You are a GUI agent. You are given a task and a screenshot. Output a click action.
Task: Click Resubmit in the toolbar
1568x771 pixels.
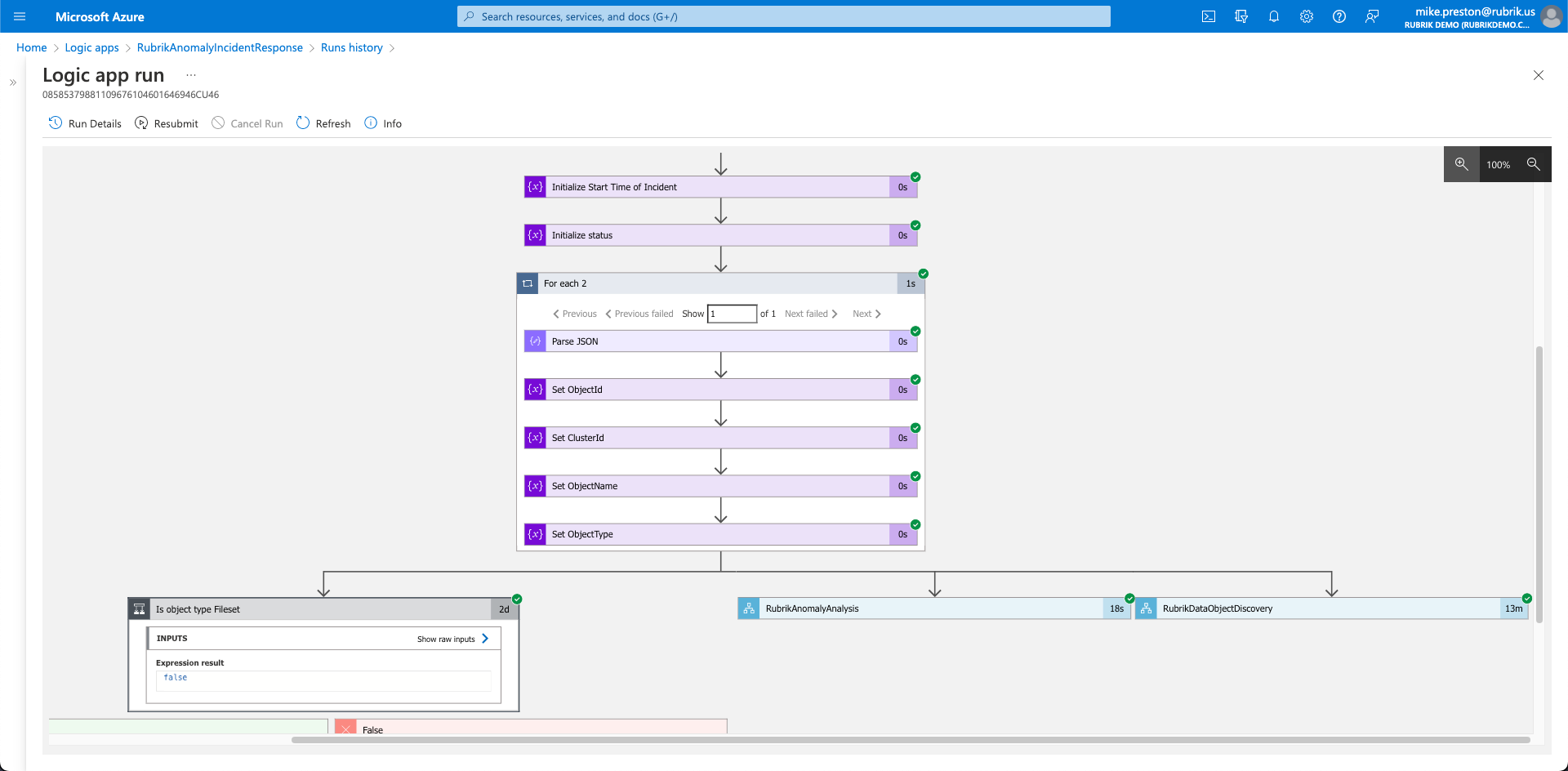coord(167,123)
